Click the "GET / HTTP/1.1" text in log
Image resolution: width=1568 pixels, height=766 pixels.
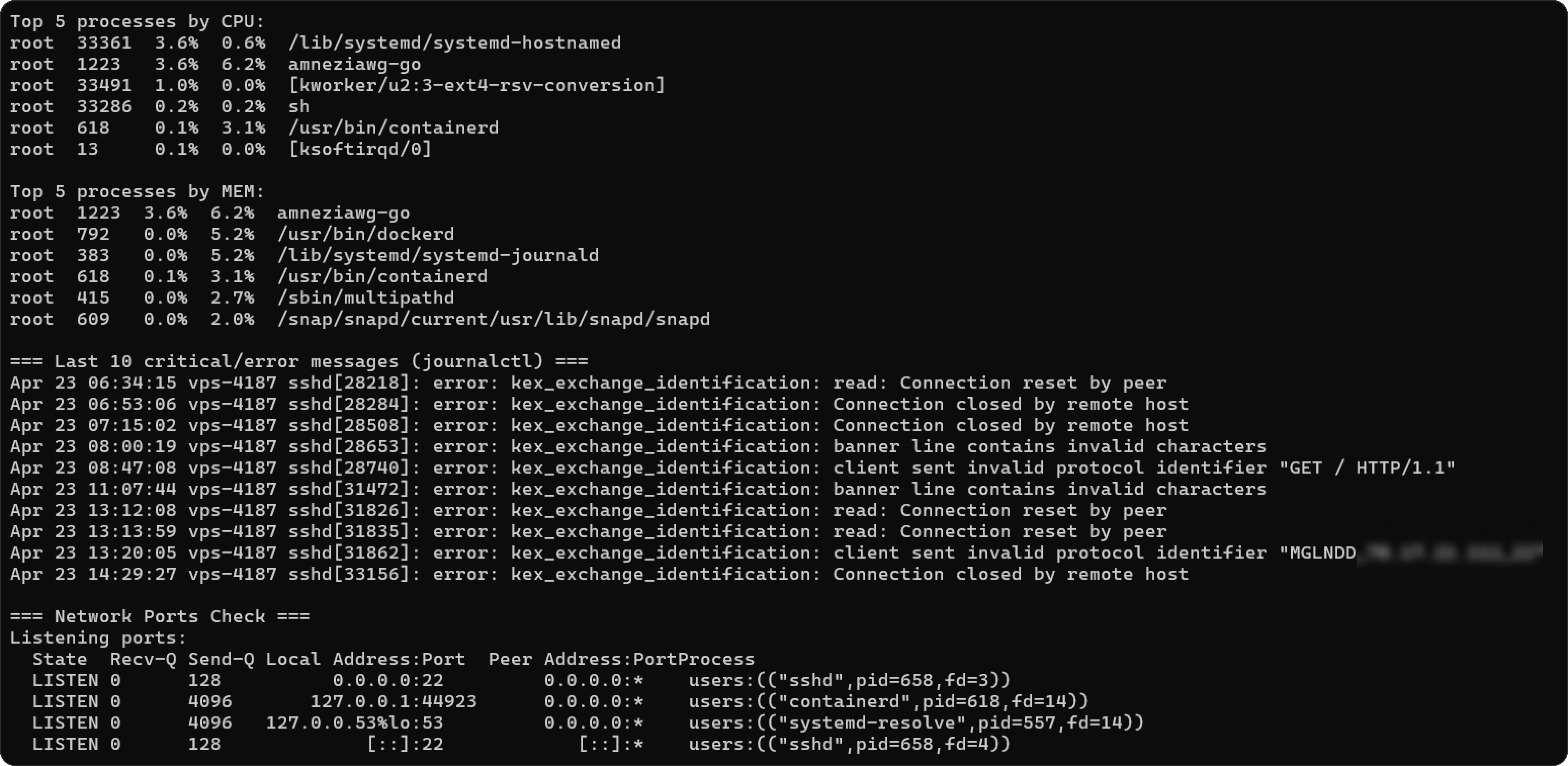tap(1367, 468)
